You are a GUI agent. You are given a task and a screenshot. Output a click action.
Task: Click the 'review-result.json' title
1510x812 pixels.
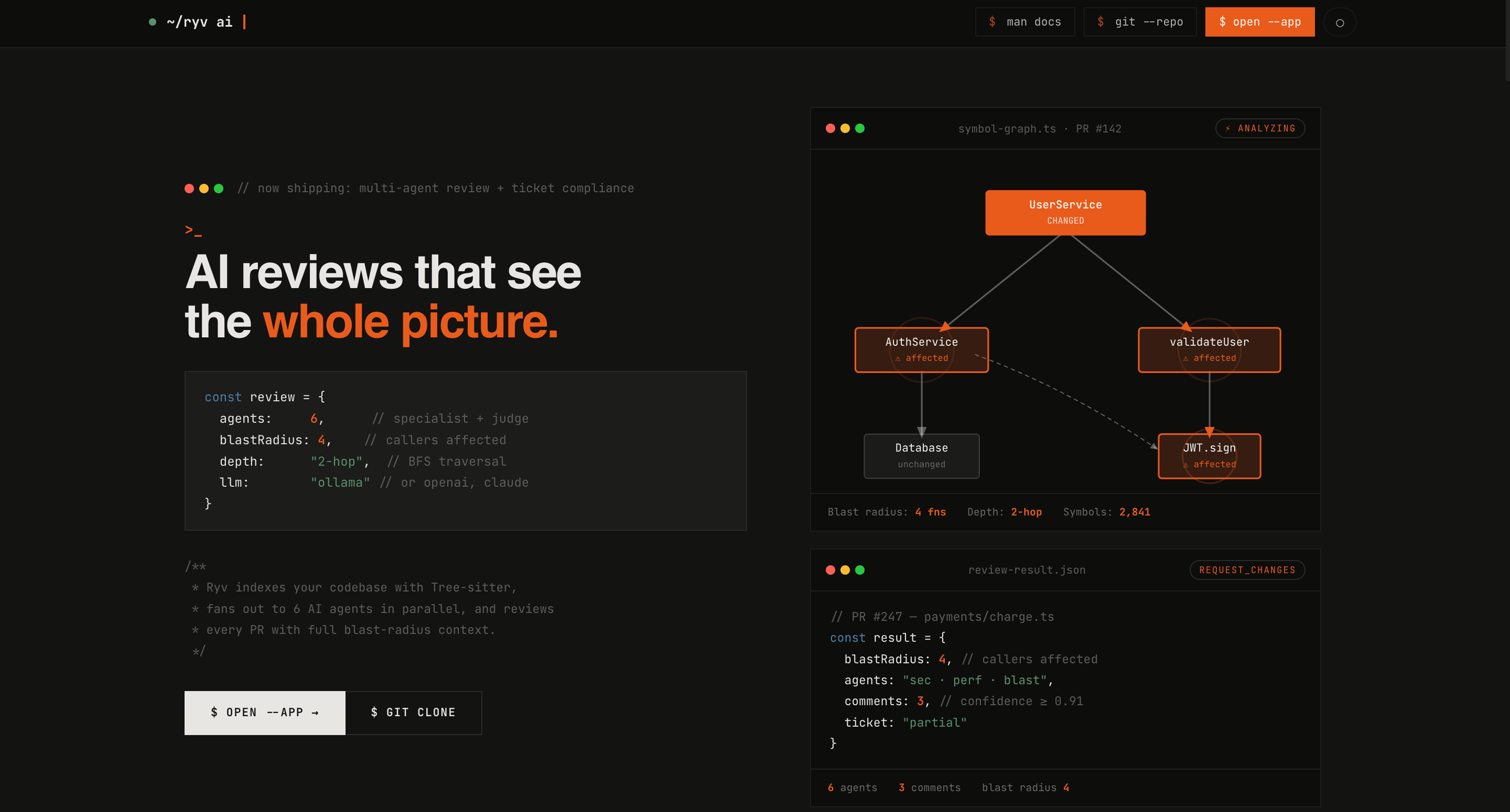(1026, 570)
